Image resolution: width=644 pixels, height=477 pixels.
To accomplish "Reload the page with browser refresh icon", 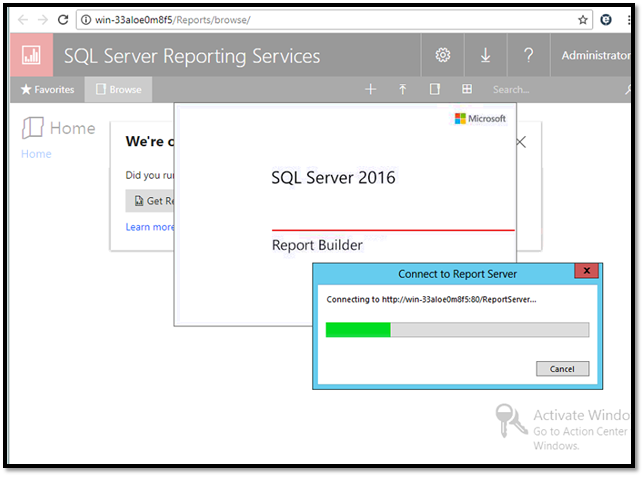I will pos(63,19).
